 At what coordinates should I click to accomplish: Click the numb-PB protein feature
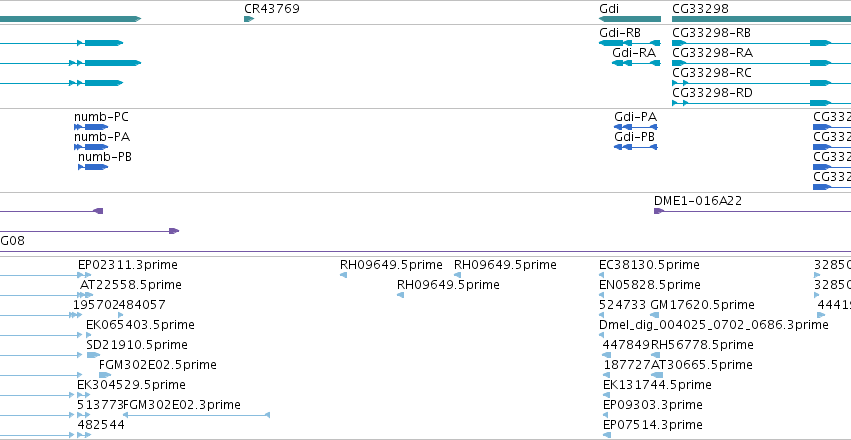point(93,167)
